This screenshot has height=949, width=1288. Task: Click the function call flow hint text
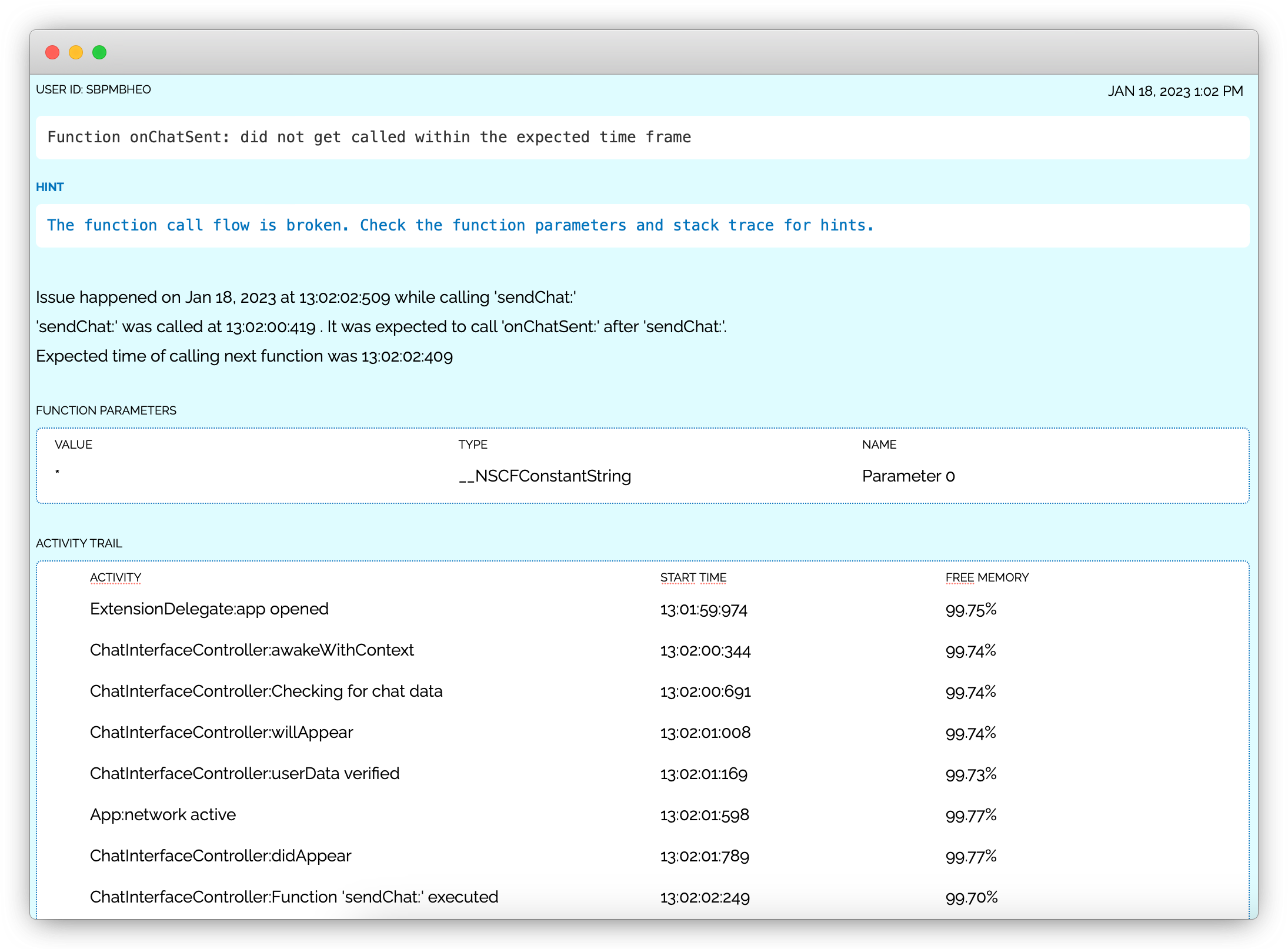tap(461, 225)
